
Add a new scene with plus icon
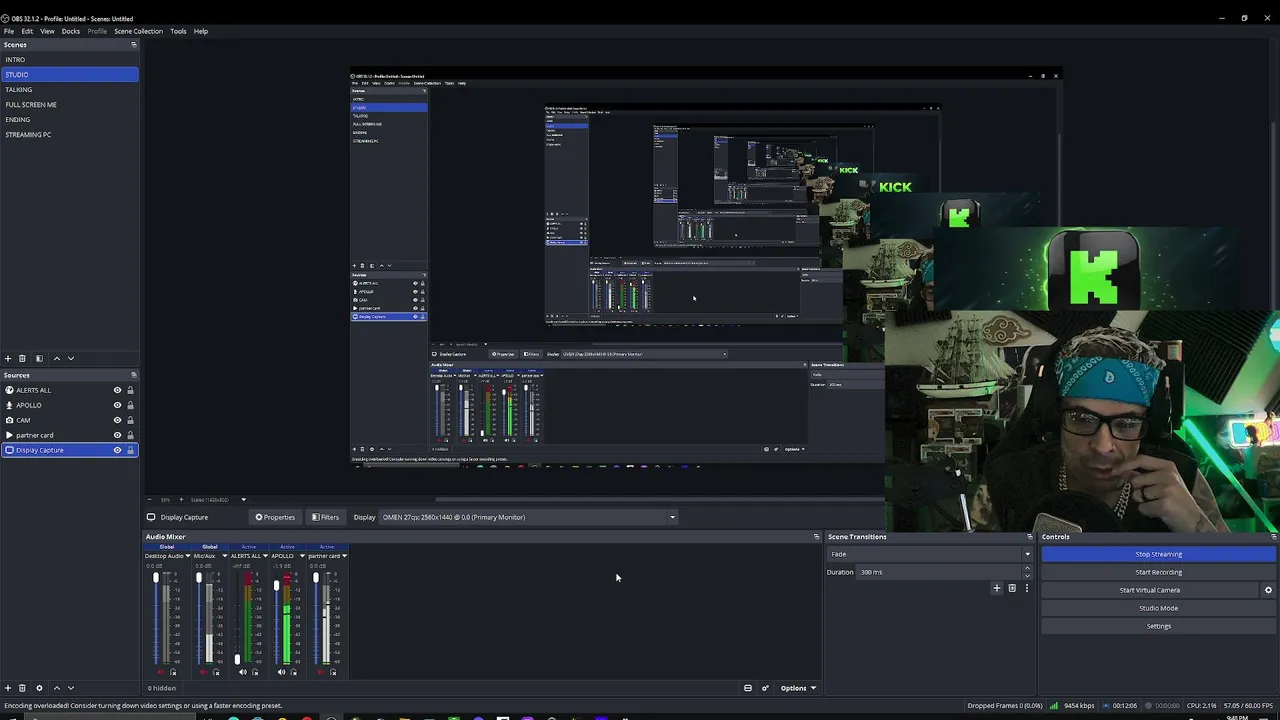click(x=8, y=358)
